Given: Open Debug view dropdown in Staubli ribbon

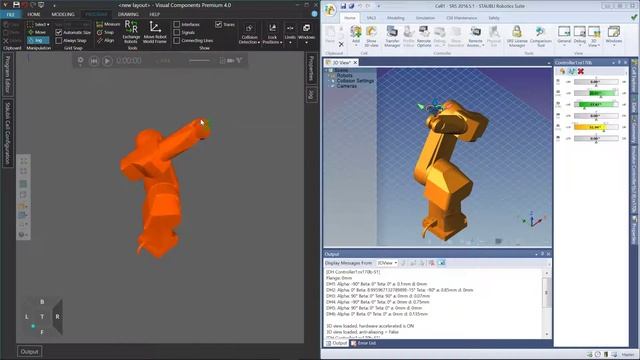Looking at the screenshot, I should click(x=580, y=36).
